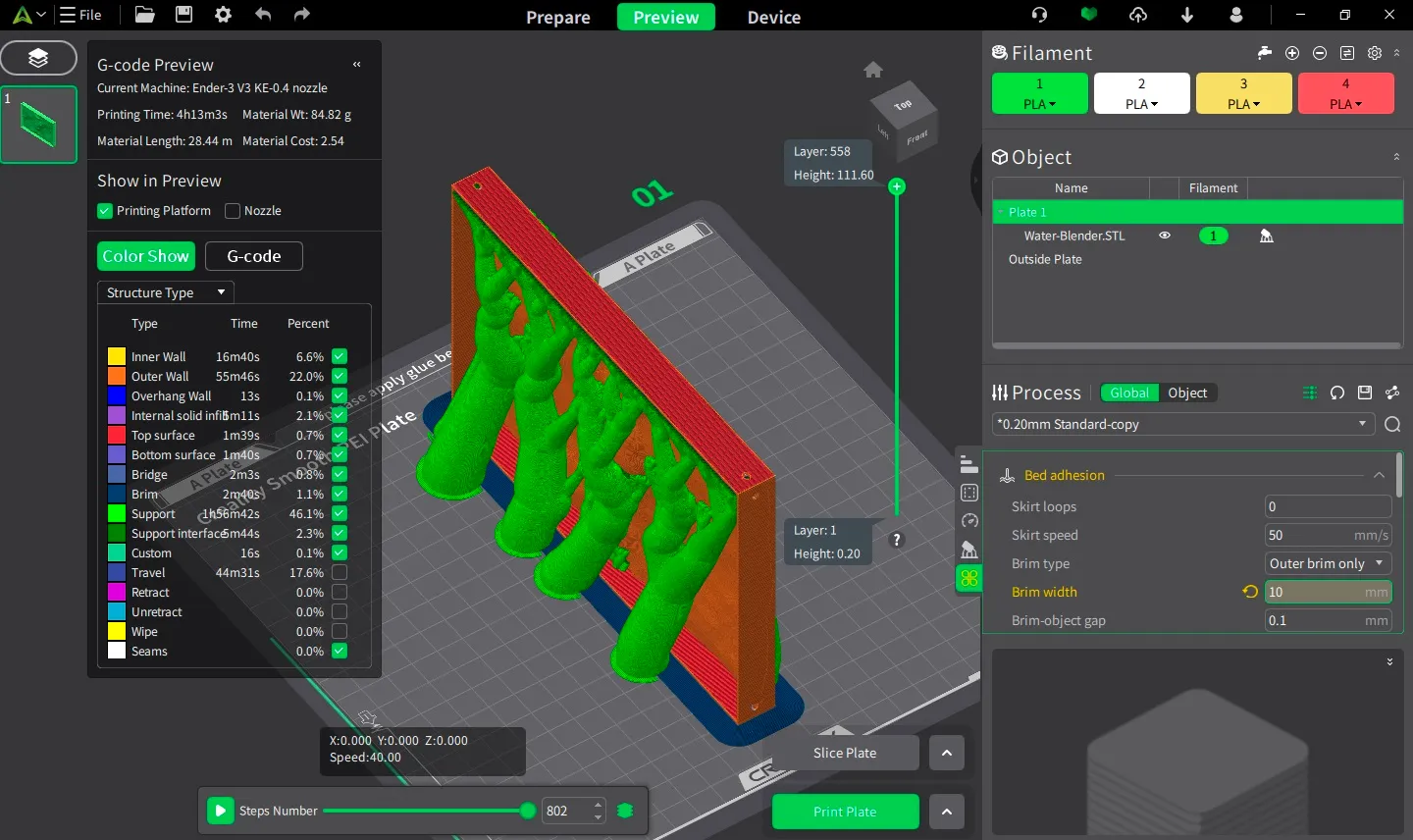
Task: Click the share nodes icon in Process header
Action: pos(1392,393)
